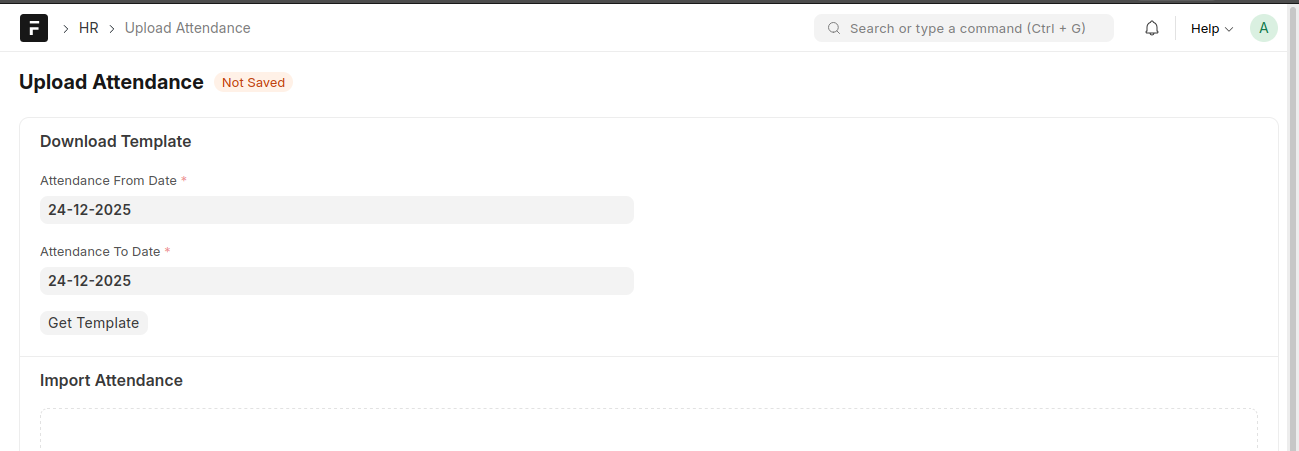Go to HR breadcrumb link

(x=88, y=28)
